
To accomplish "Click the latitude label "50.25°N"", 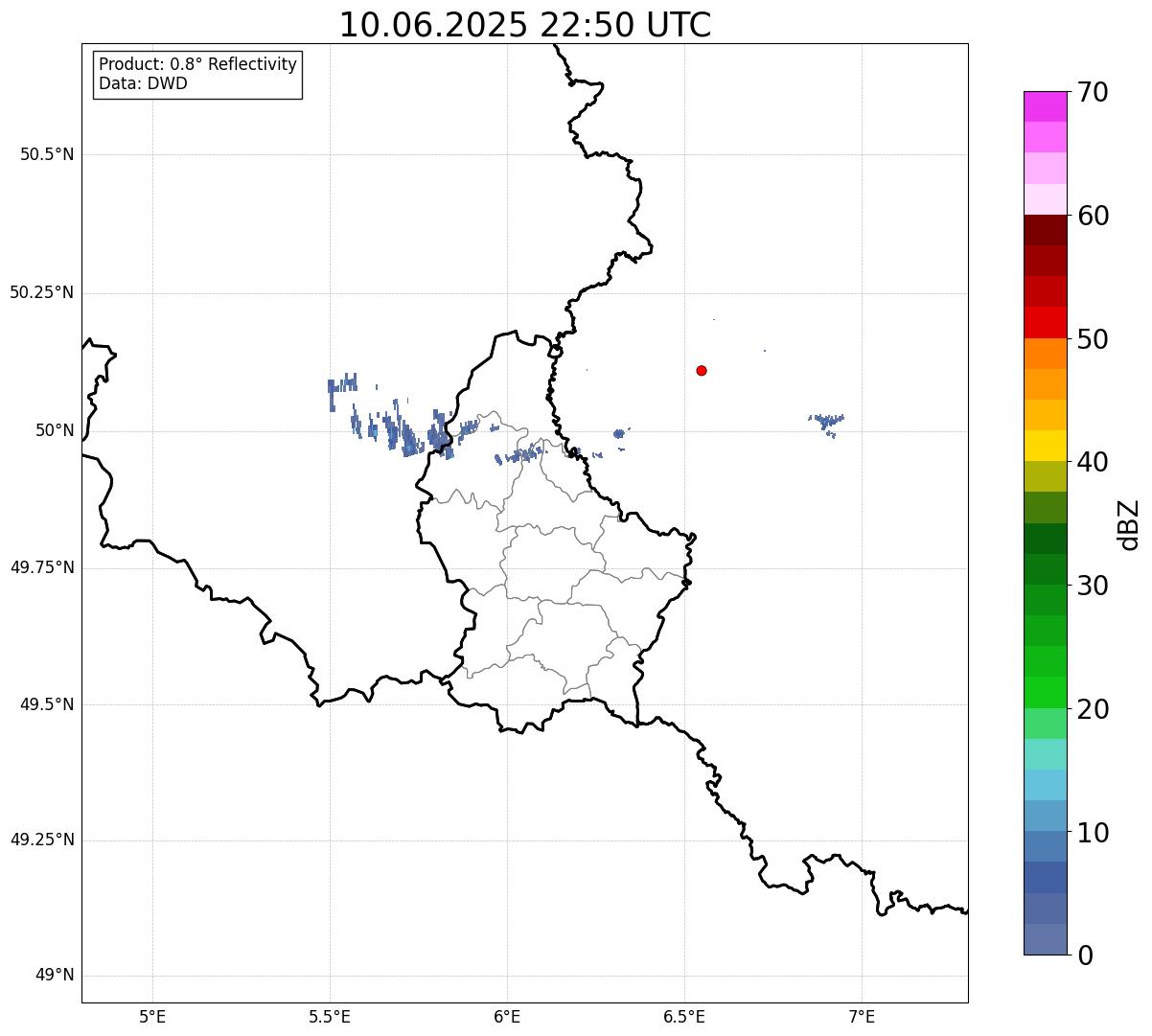I will coord(42,292).
